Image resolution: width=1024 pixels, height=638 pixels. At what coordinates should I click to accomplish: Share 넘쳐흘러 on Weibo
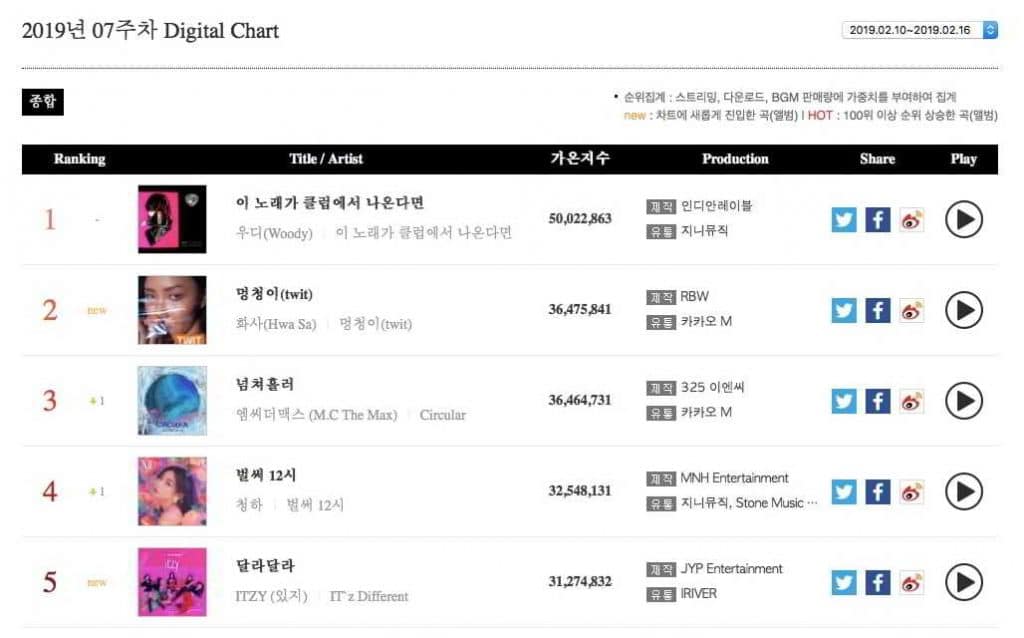coord(911,401)
